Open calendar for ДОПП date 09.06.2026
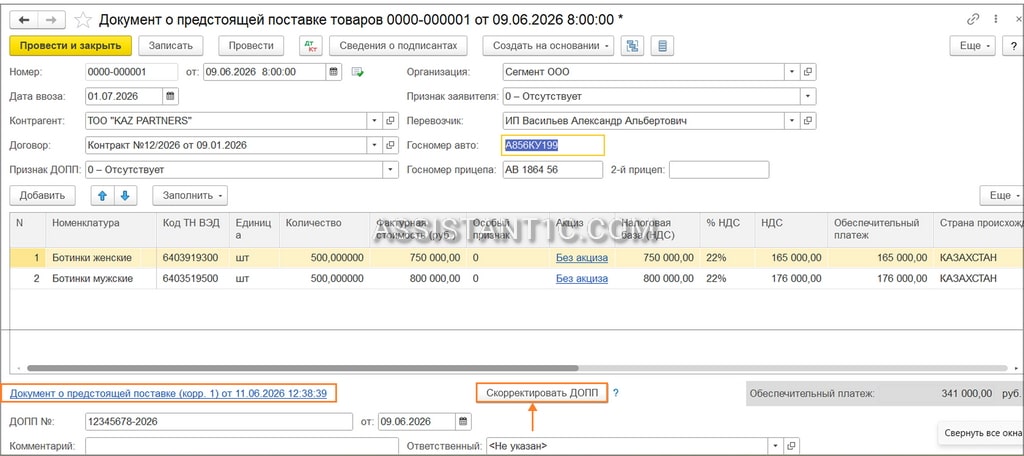Viewport: 1024px width, 456px height. pyautogui.click(x=463, y=421)
